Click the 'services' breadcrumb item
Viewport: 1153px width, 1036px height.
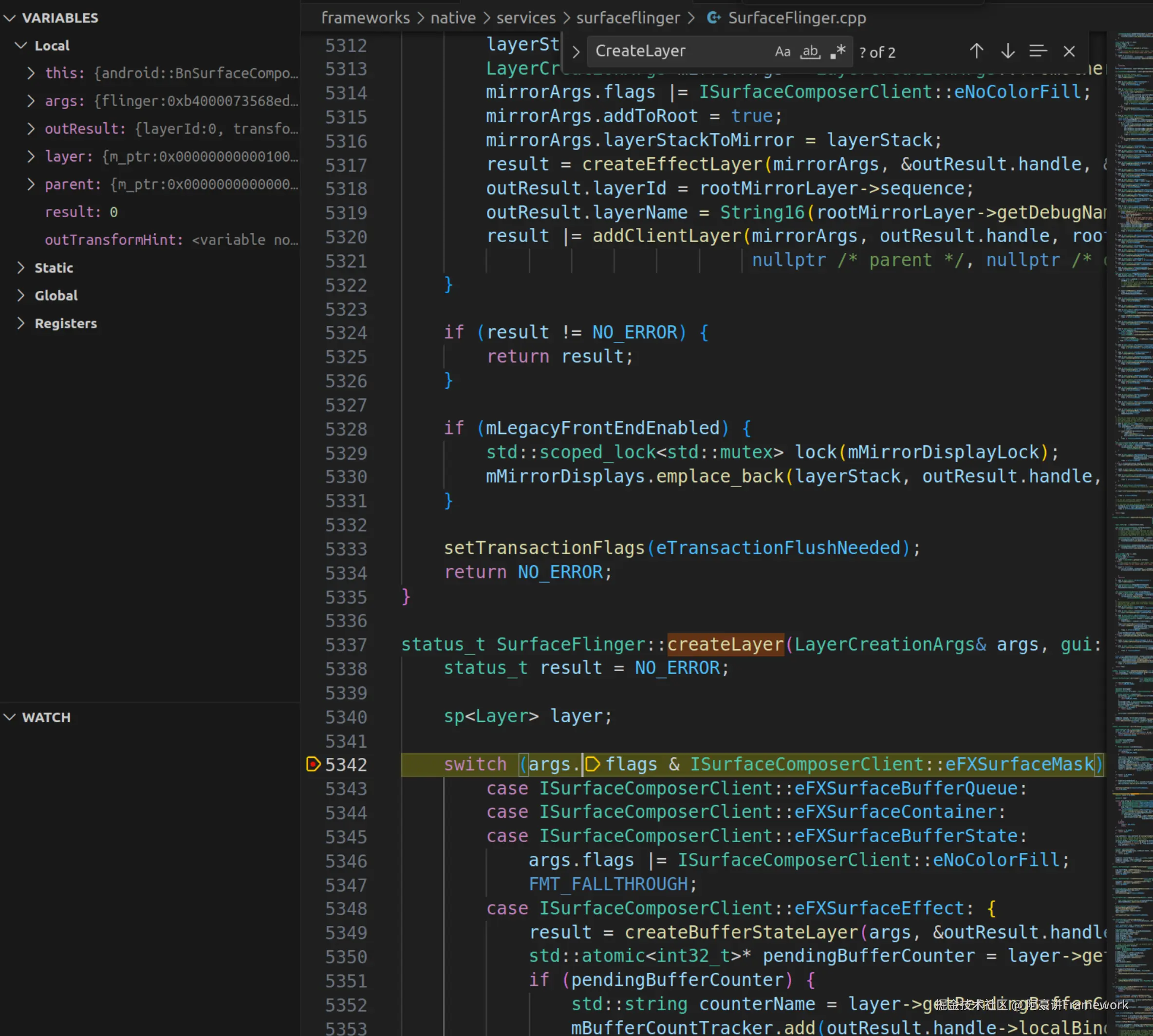point(525,18)
